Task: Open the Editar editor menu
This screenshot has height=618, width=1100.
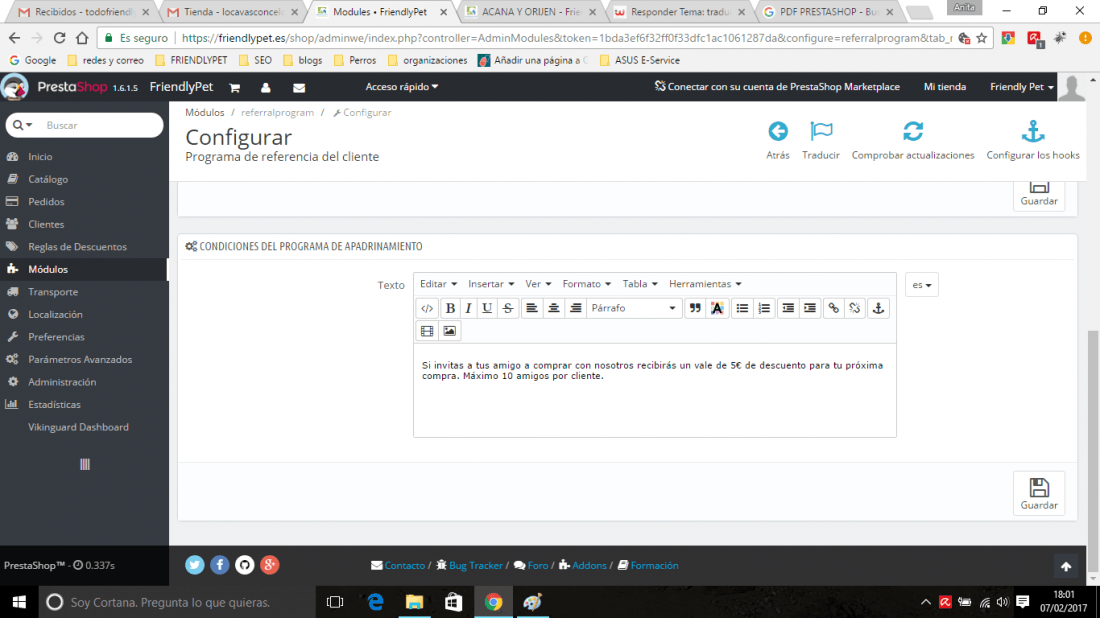Action: coord(438,284)
